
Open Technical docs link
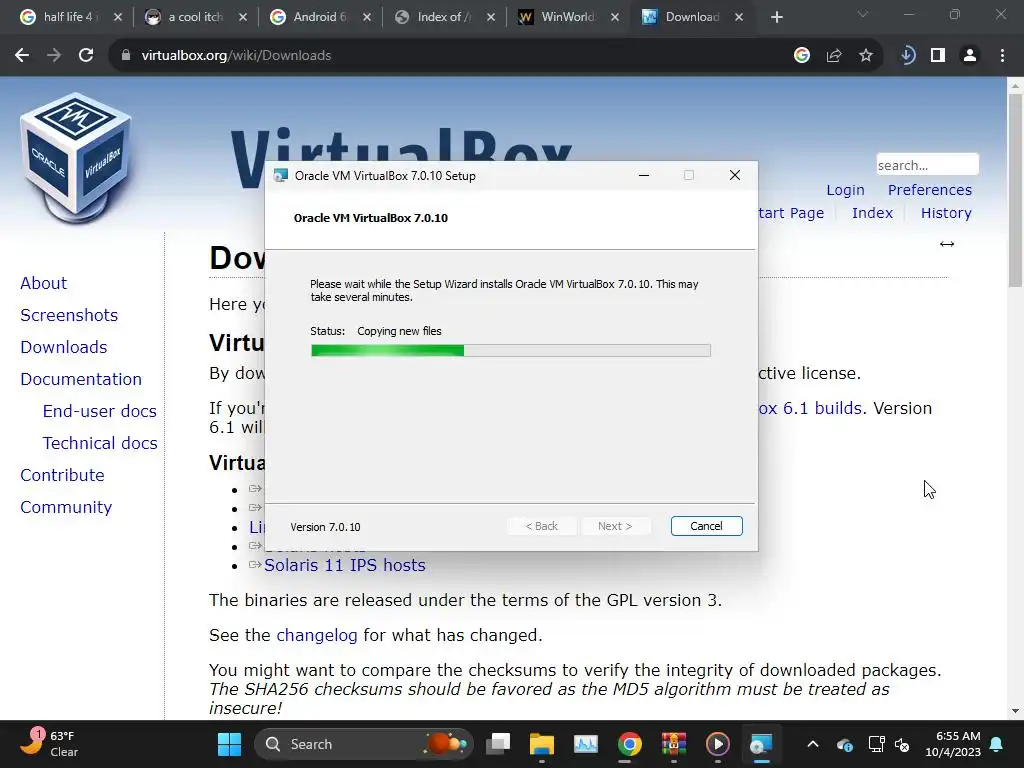[100, 443]
